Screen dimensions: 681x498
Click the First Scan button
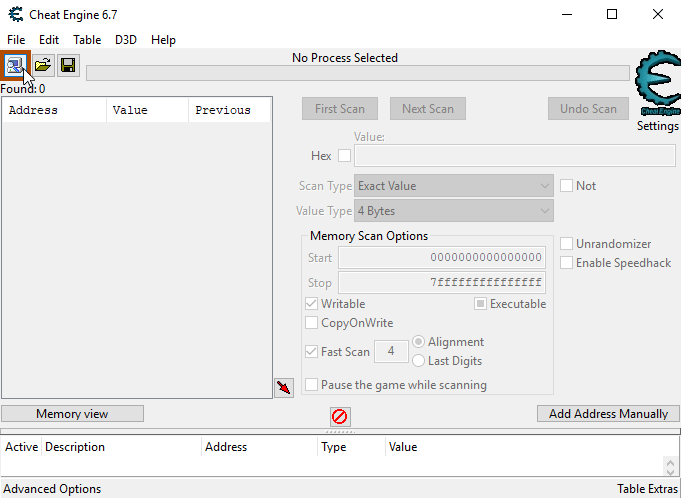[340, 109]
